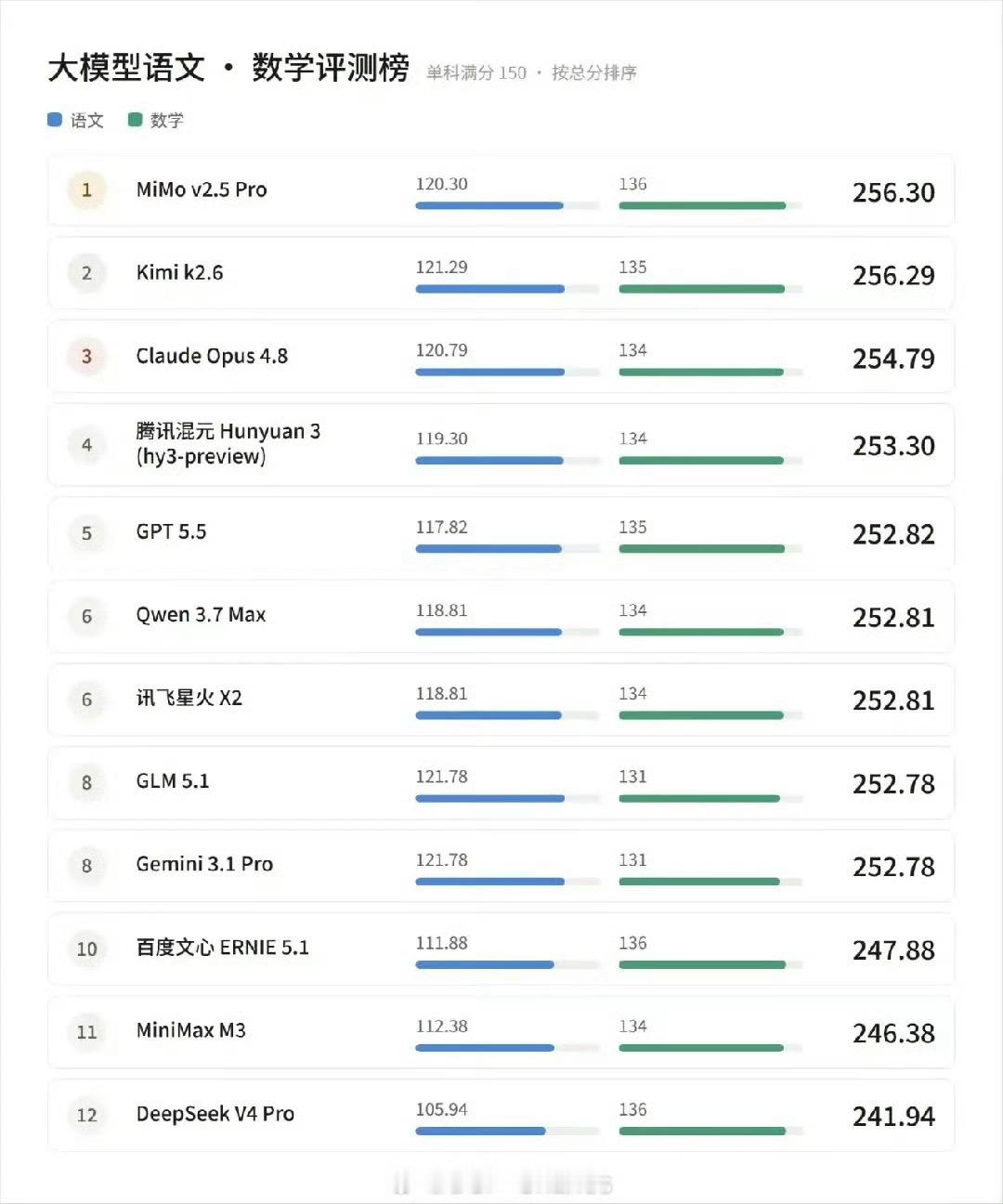Click the total score 241.94
Image resolution: width=1003 pixels, height=1204 pixels.
[893, 1117]
